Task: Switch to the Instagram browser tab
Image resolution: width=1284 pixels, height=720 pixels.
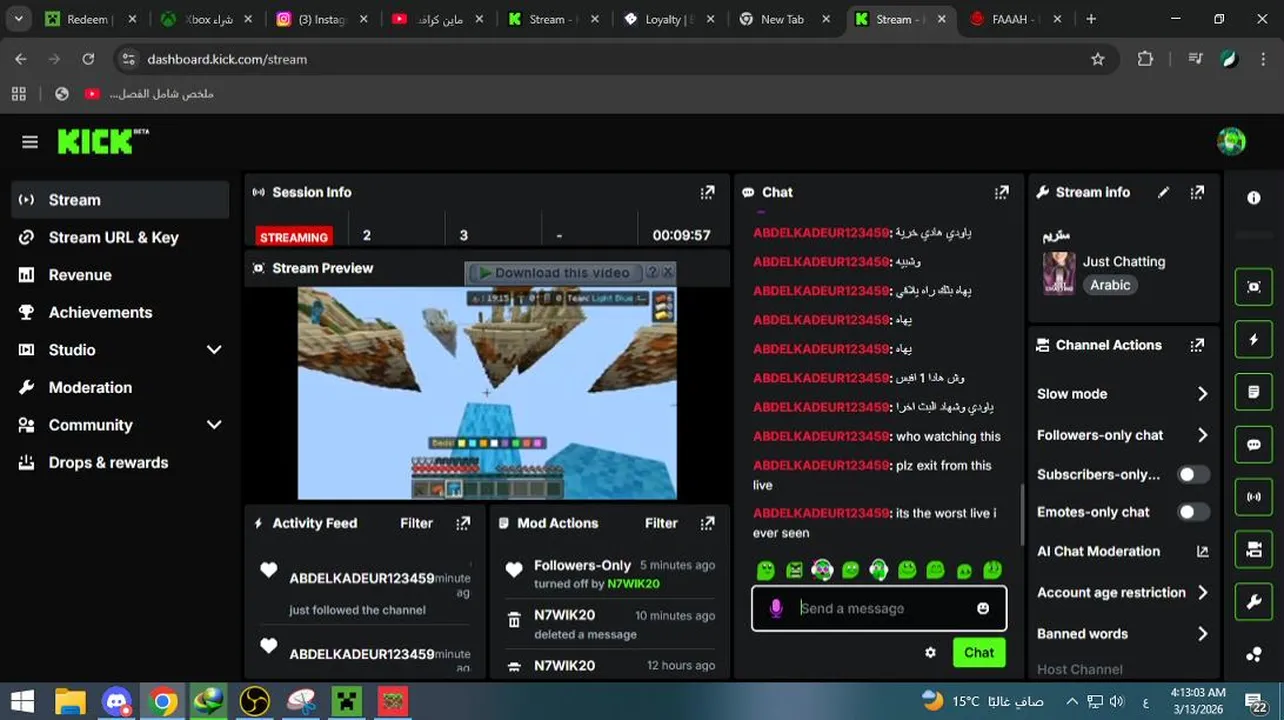Action: pyautogui.click(x=322, y=19)
